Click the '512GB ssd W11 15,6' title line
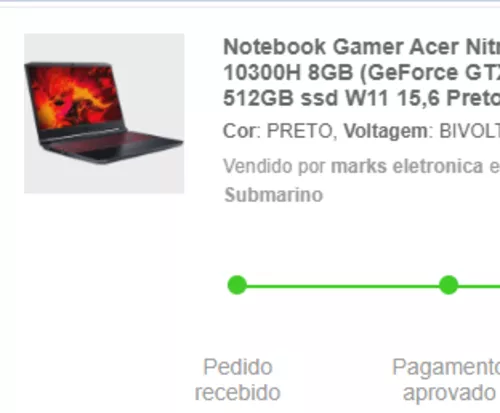 click(x=362, y=98)
